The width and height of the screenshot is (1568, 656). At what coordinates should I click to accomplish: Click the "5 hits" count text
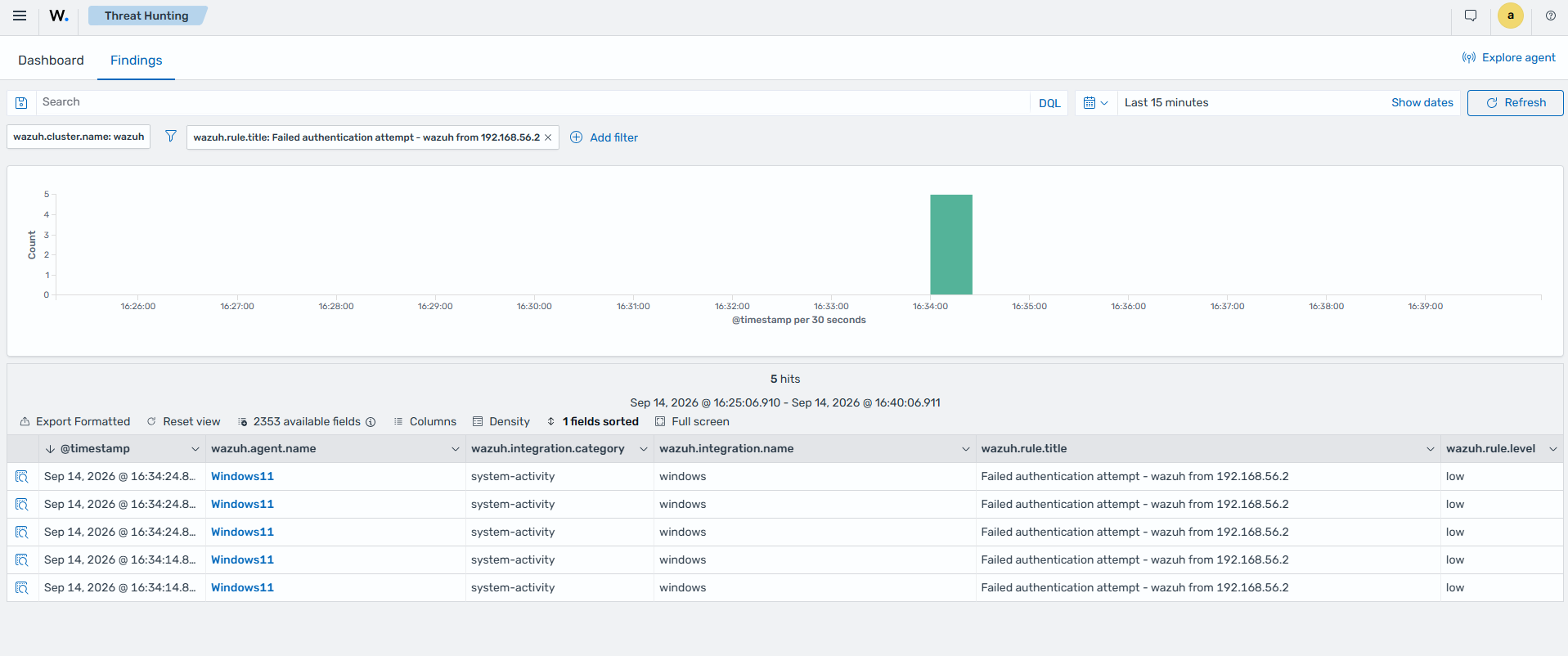[785, 380]
